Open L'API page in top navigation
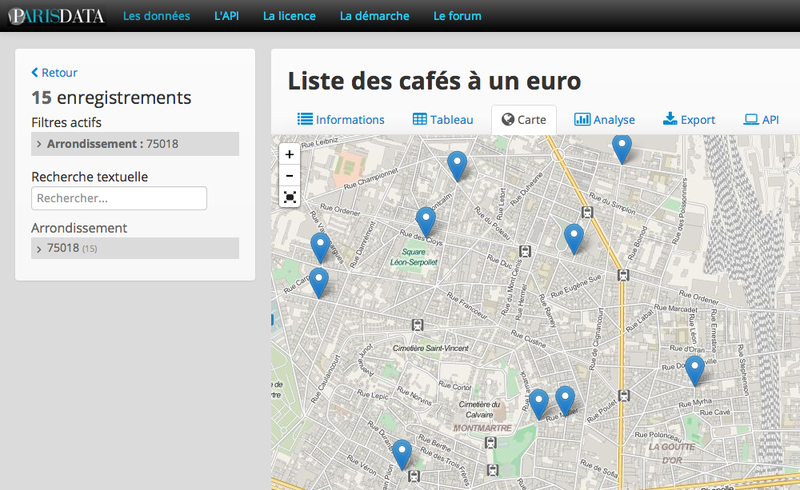This screenshot has height=490, width=800. pyautogui.click(x=227, y=16)
